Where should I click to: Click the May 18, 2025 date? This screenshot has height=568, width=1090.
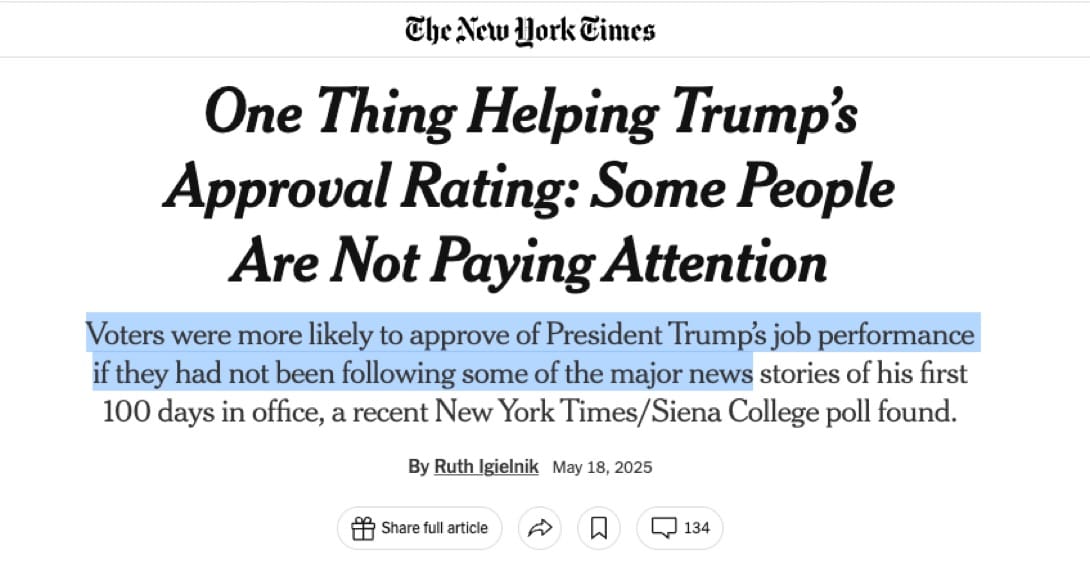(602, 467)
